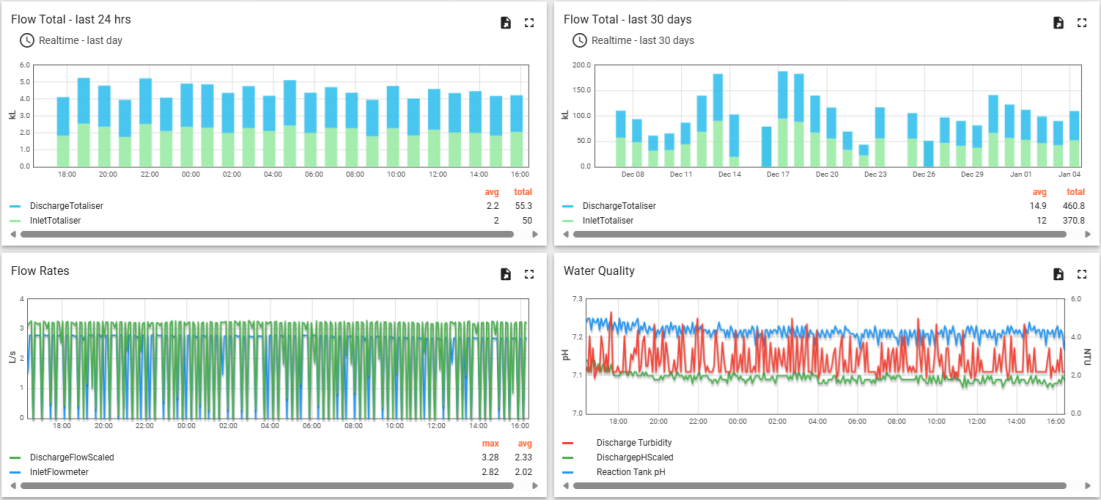
Task: Open Flow Total 30 days widget in fullscreen
Action: pyautogui.click(x=1082, y=23)
